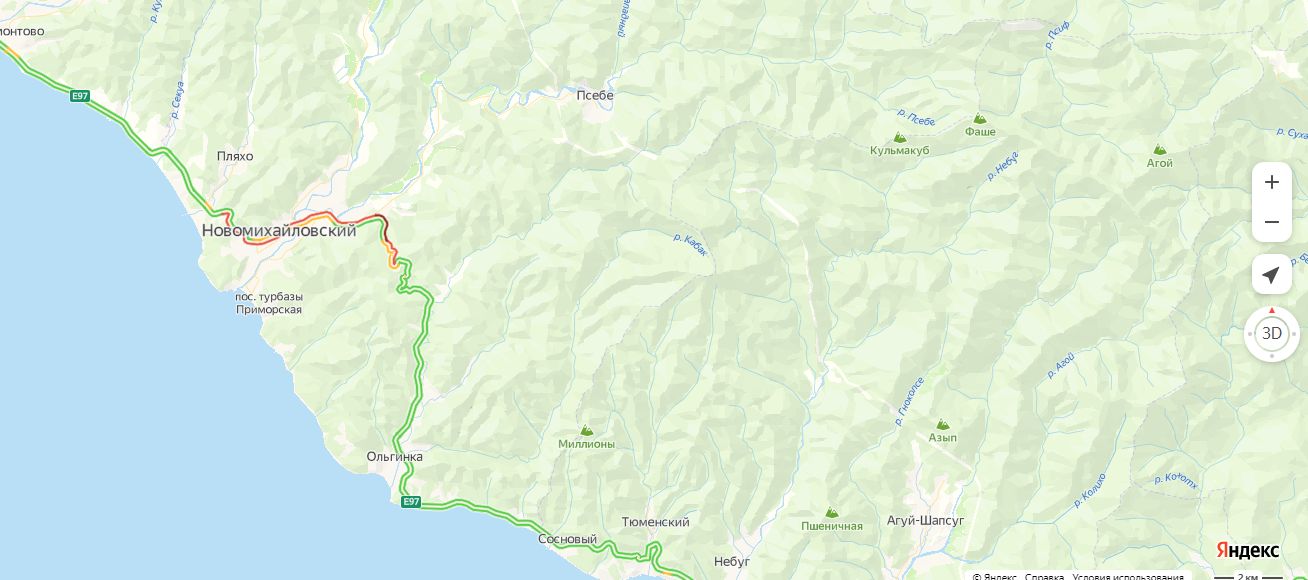Locate me with the geolocation arrow
The width and height of the screenshot is (1308, 580).
(1271, 274)
